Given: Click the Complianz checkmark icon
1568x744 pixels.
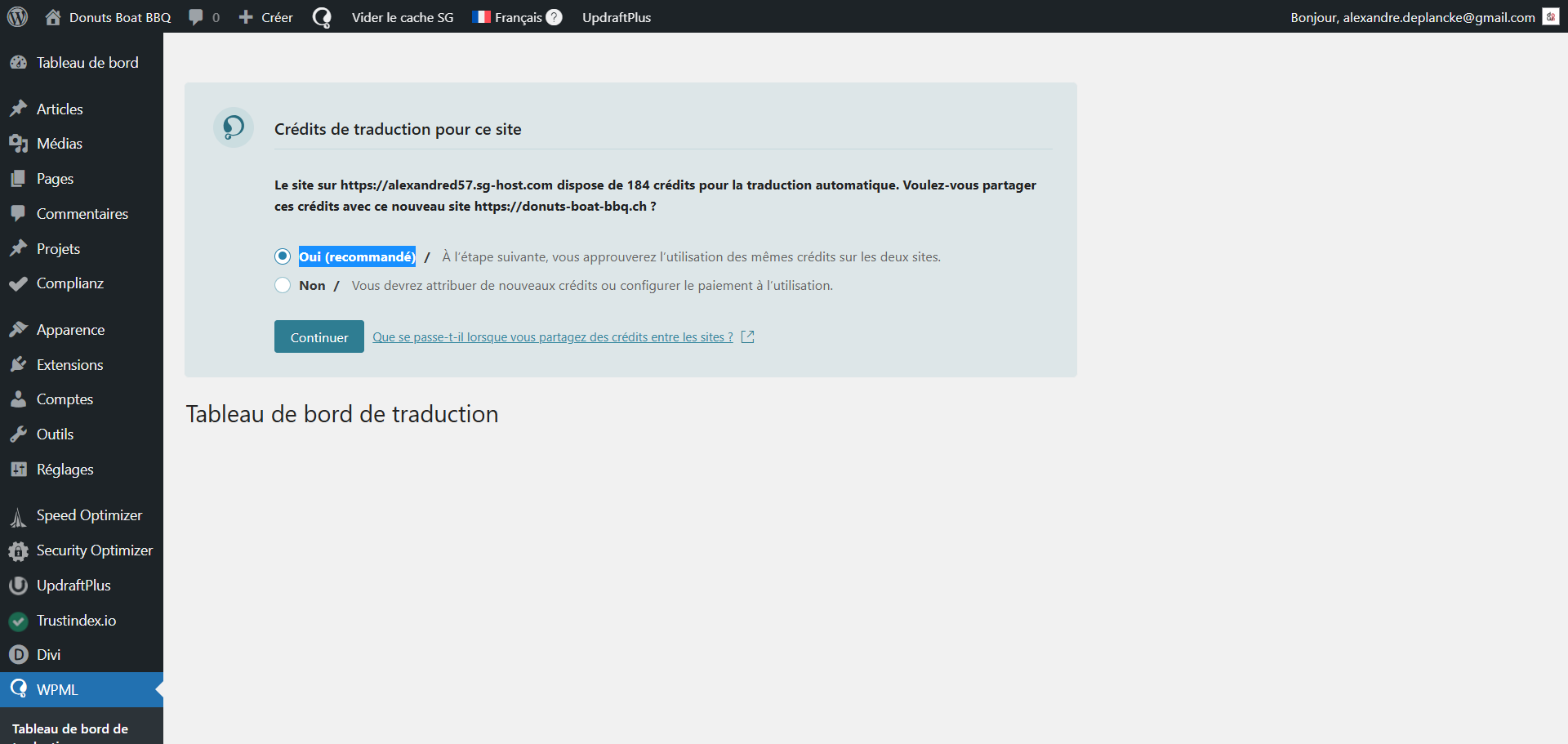Looking at the screenshot, I should (x=18, y=283).
